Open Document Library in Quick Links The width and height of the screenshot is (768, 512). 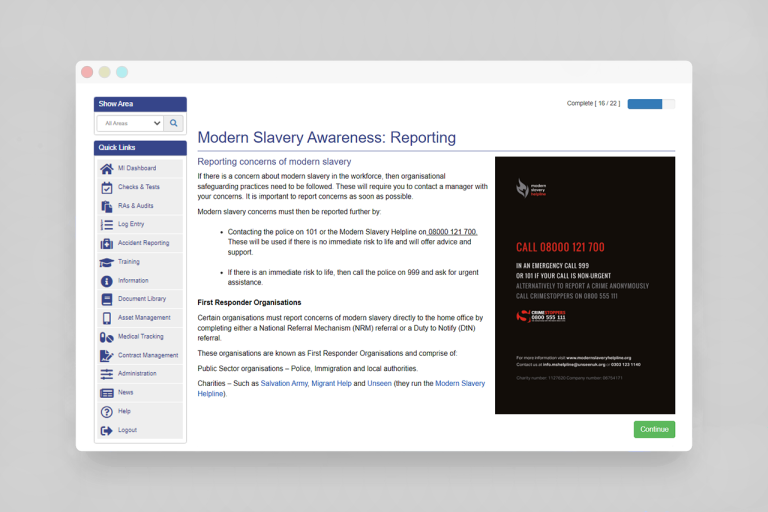coord(141,299)
